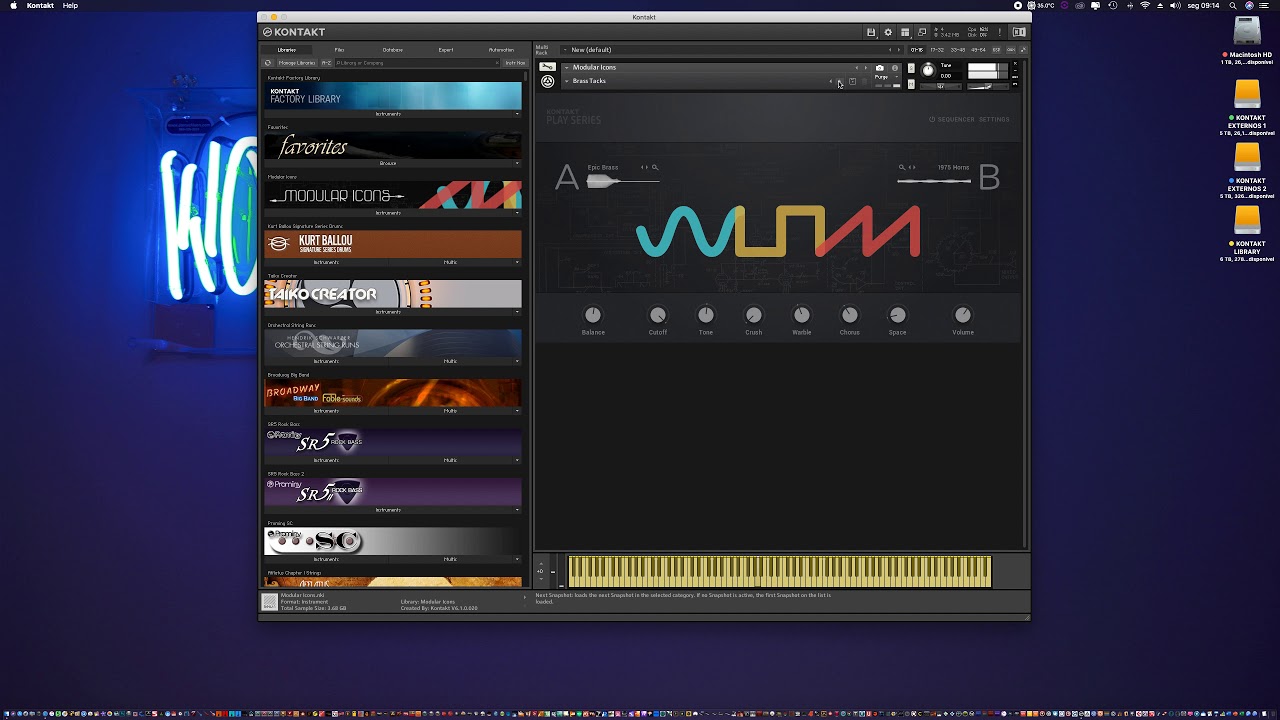Load previous snapshot arrow for Brass Tacks
The height and width of the screenshot is (720, 1280).
click(831, 82)
